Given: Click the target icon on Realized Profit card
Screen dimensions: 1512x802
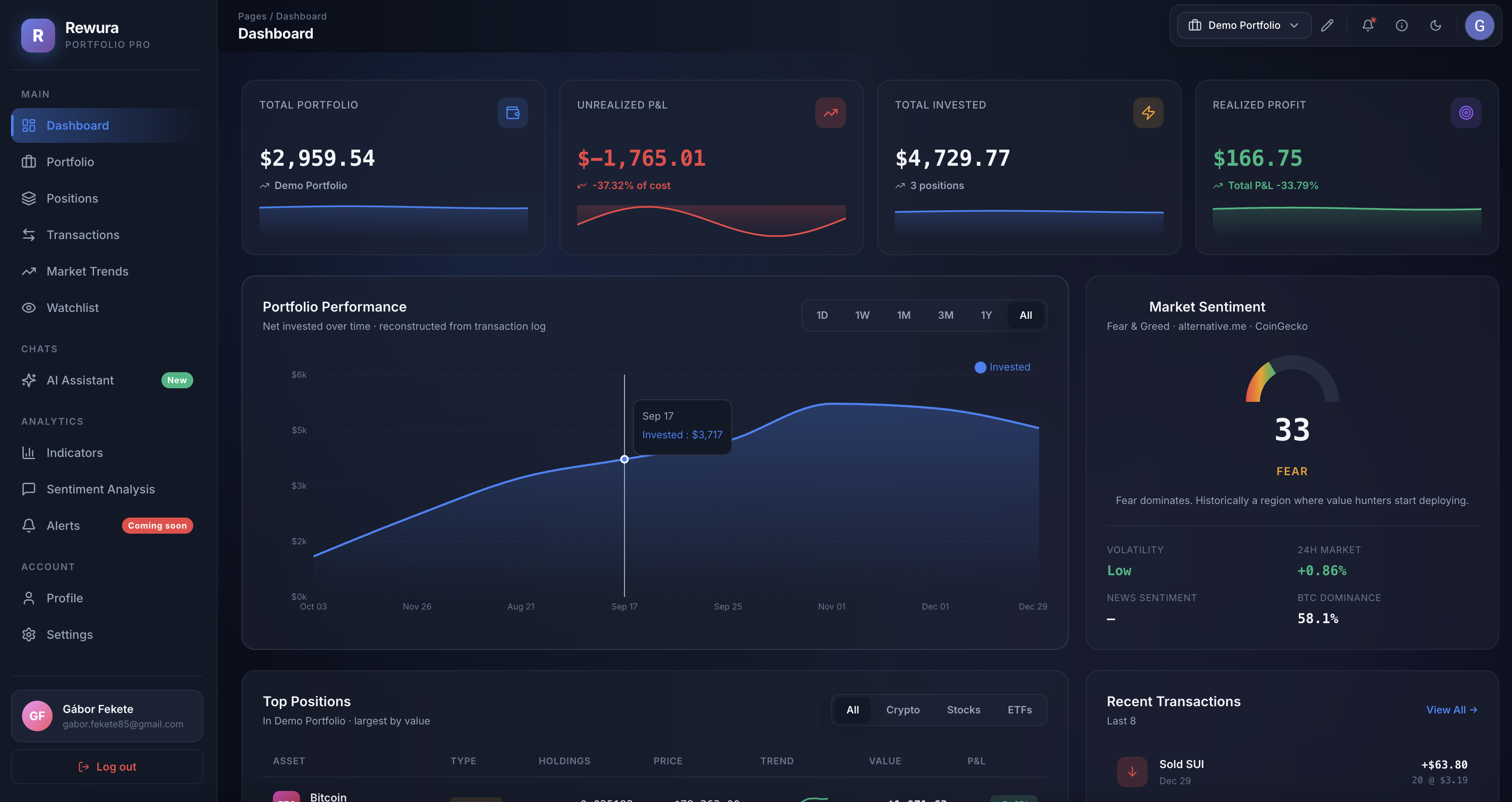Looking at the screenshot, I should [1466, 113].
